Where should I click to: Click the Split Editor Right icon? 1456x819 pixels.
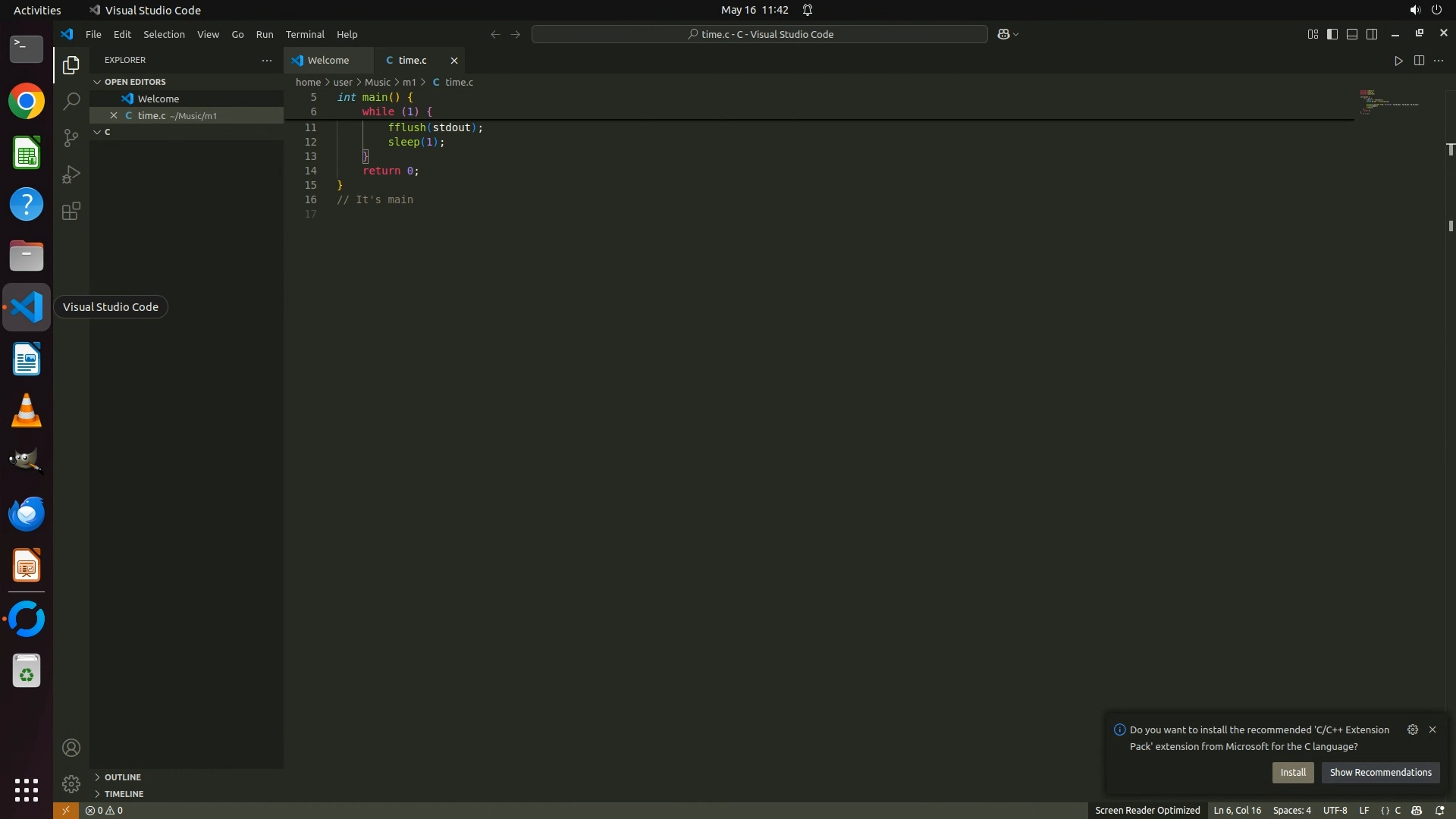[1419, 61]
